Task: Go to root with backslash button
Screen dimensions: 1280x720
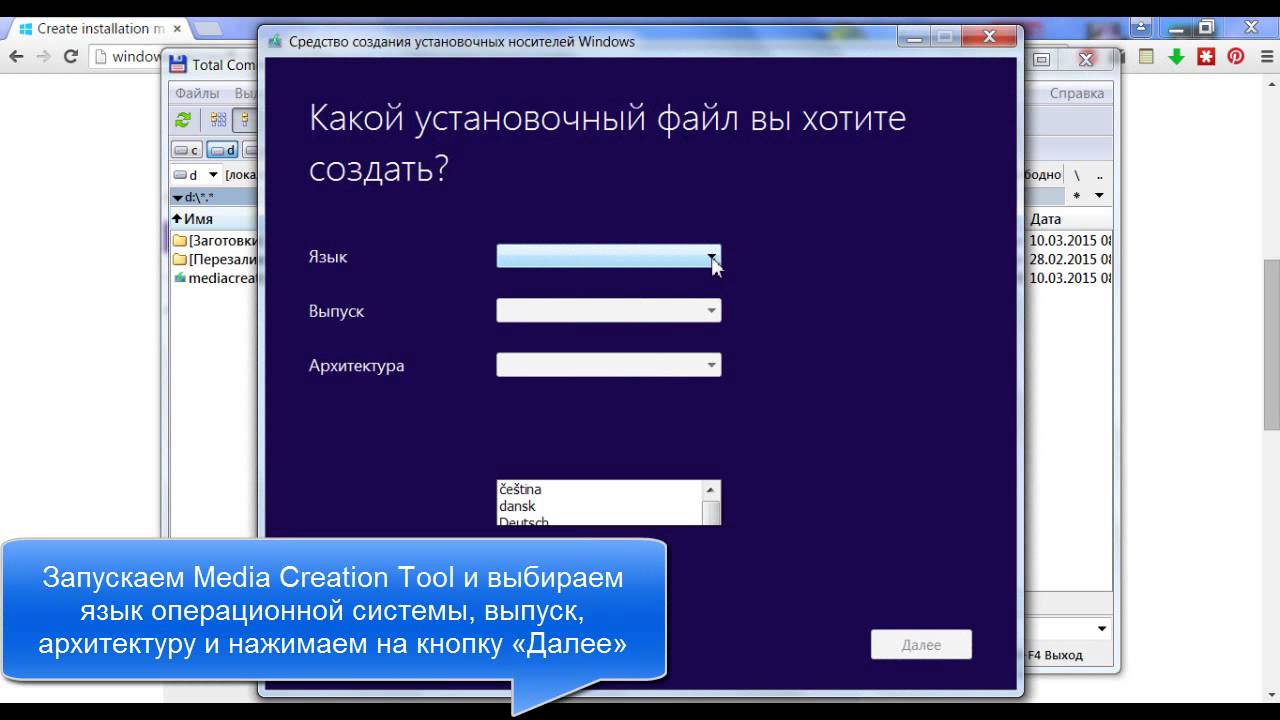Action: (x=1076, y=175)
